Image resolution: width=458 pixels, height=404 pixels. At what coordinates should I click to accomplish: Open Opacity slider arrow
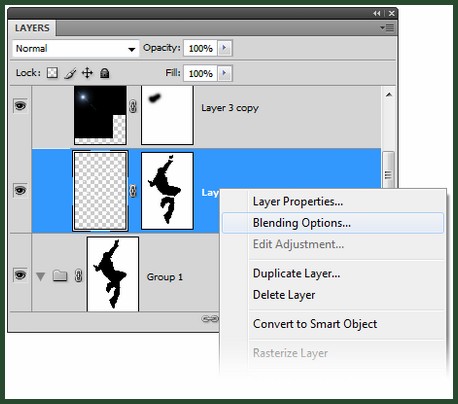coord(225,48)
